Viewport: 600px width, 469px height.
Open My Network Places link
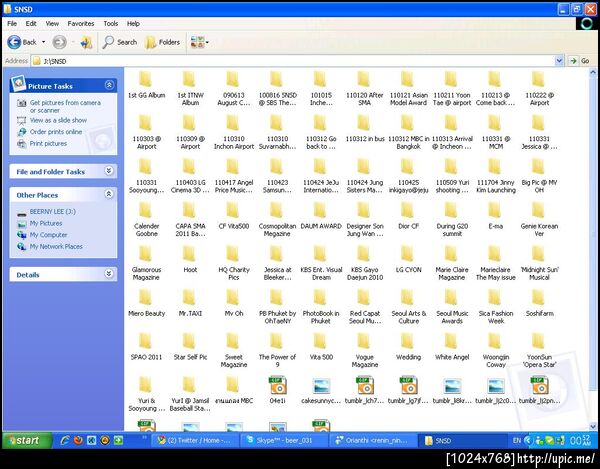click(x=55, y=246)
